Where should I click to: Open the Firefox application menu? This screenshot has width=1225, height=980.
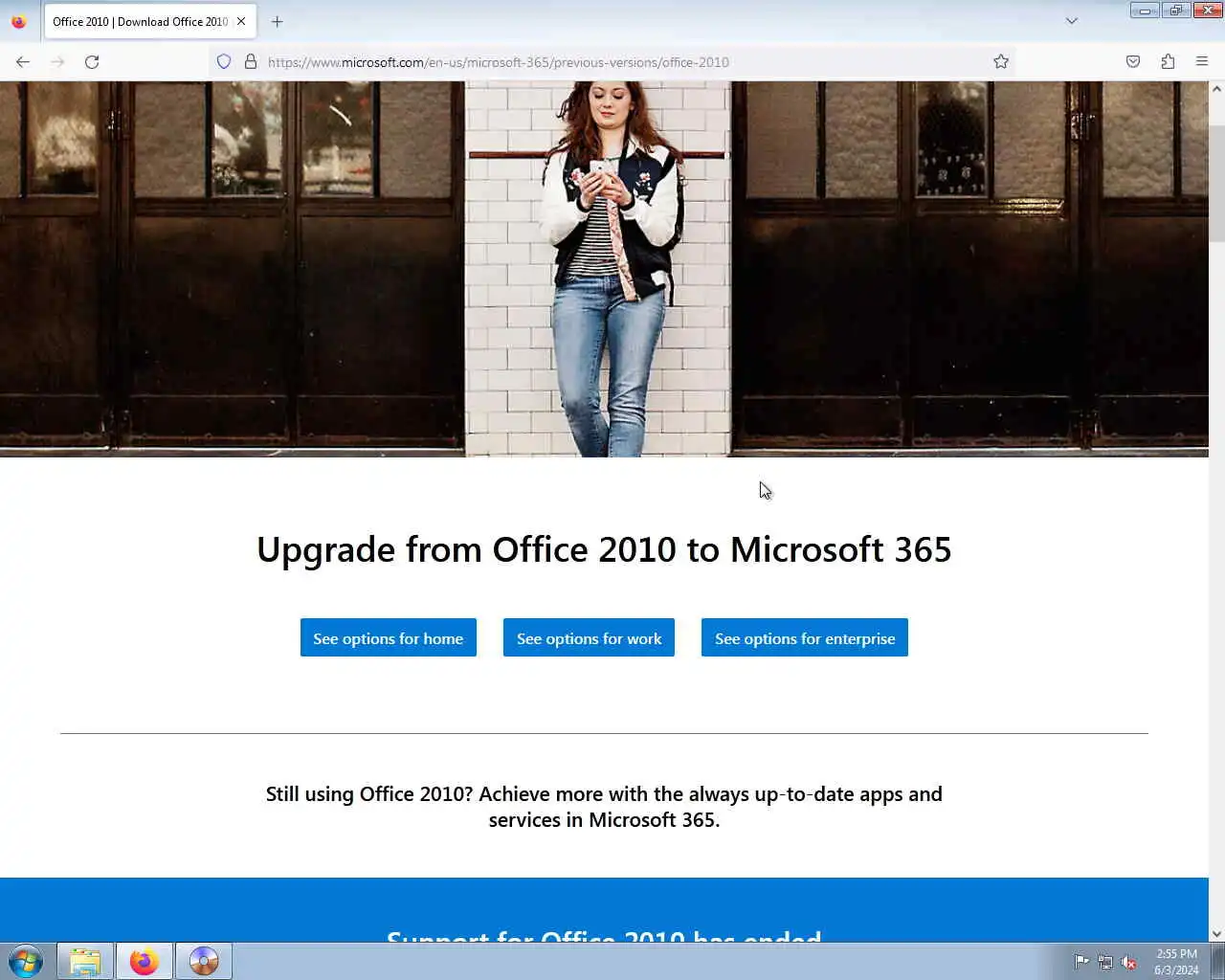1202,62
